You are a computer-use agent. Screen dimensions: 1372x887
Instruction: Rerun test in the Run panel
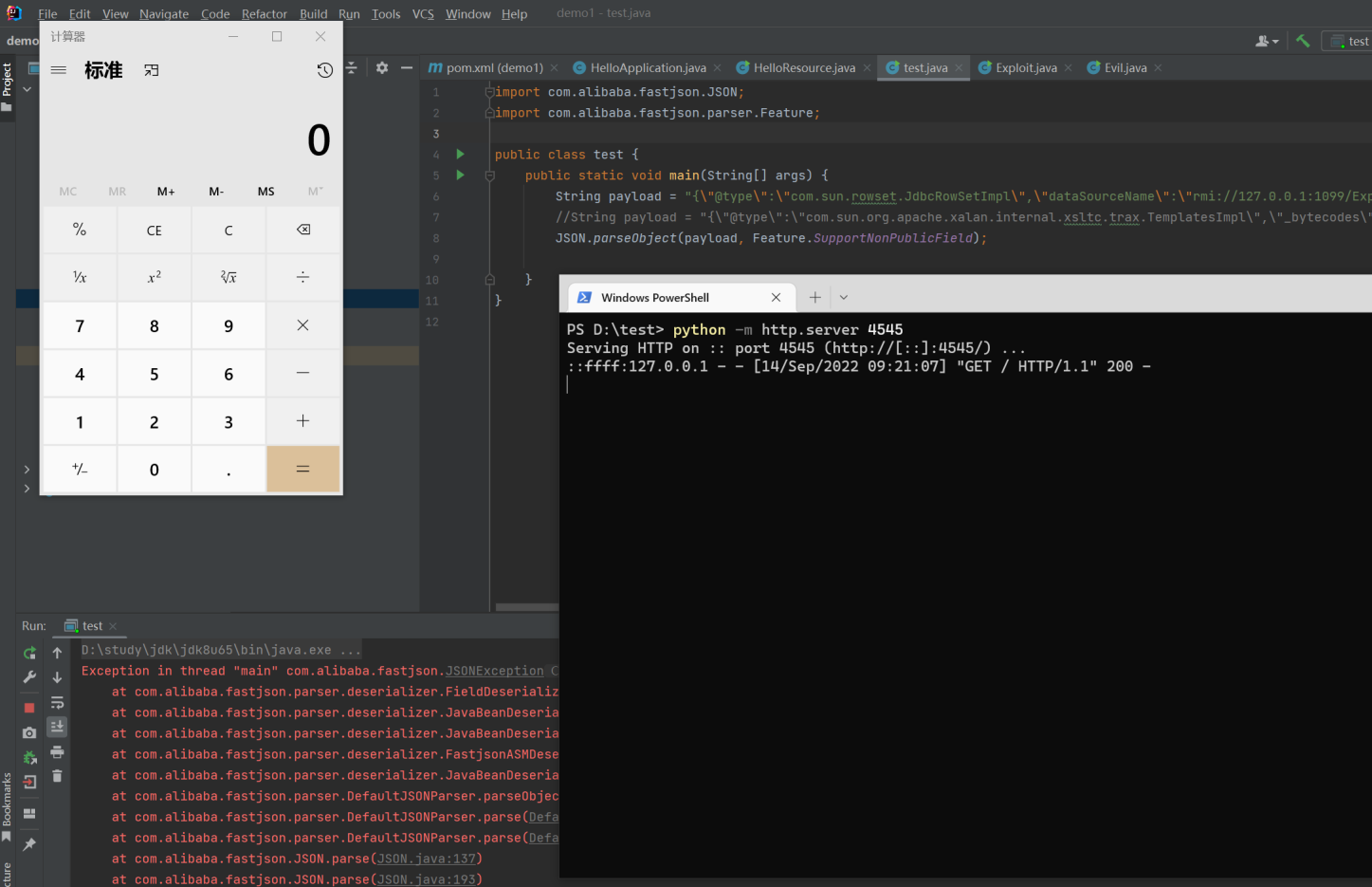29,653
